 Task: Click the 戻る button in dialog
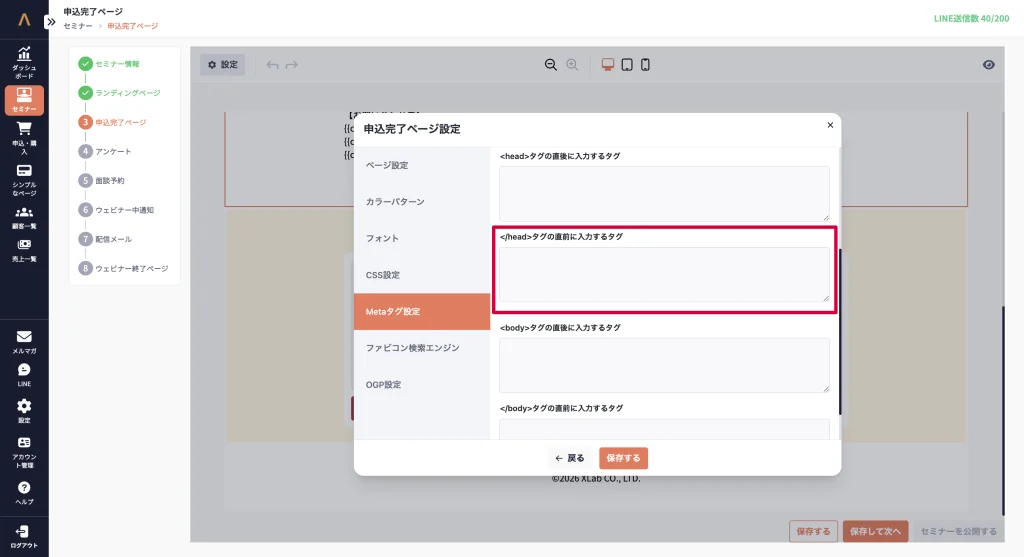coord(570,458)
